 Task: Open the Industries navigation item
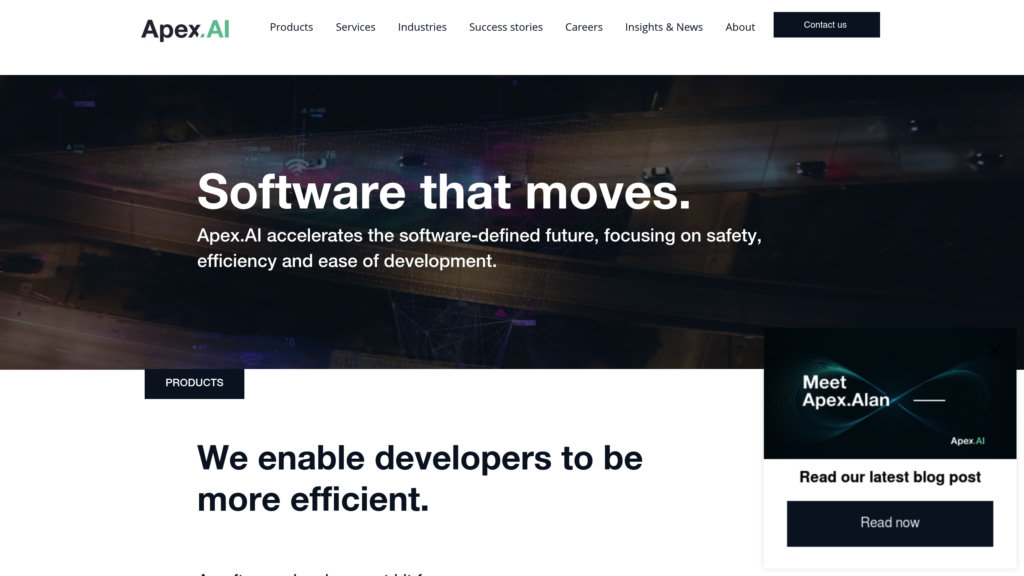tap(422, 27)
